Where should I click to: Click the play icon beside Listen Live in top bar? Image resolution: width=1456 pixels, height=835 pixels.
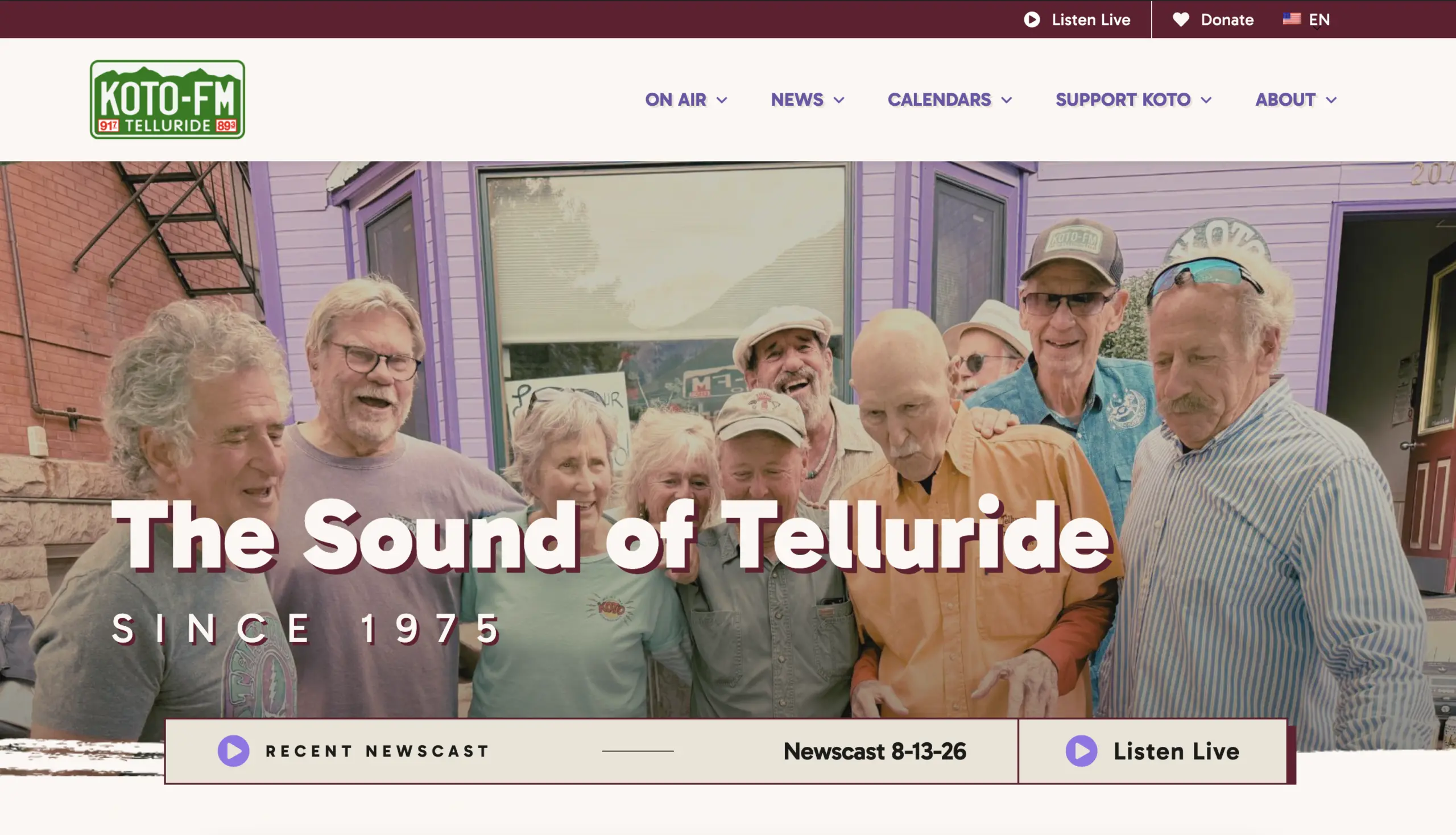pos(1032,19)
